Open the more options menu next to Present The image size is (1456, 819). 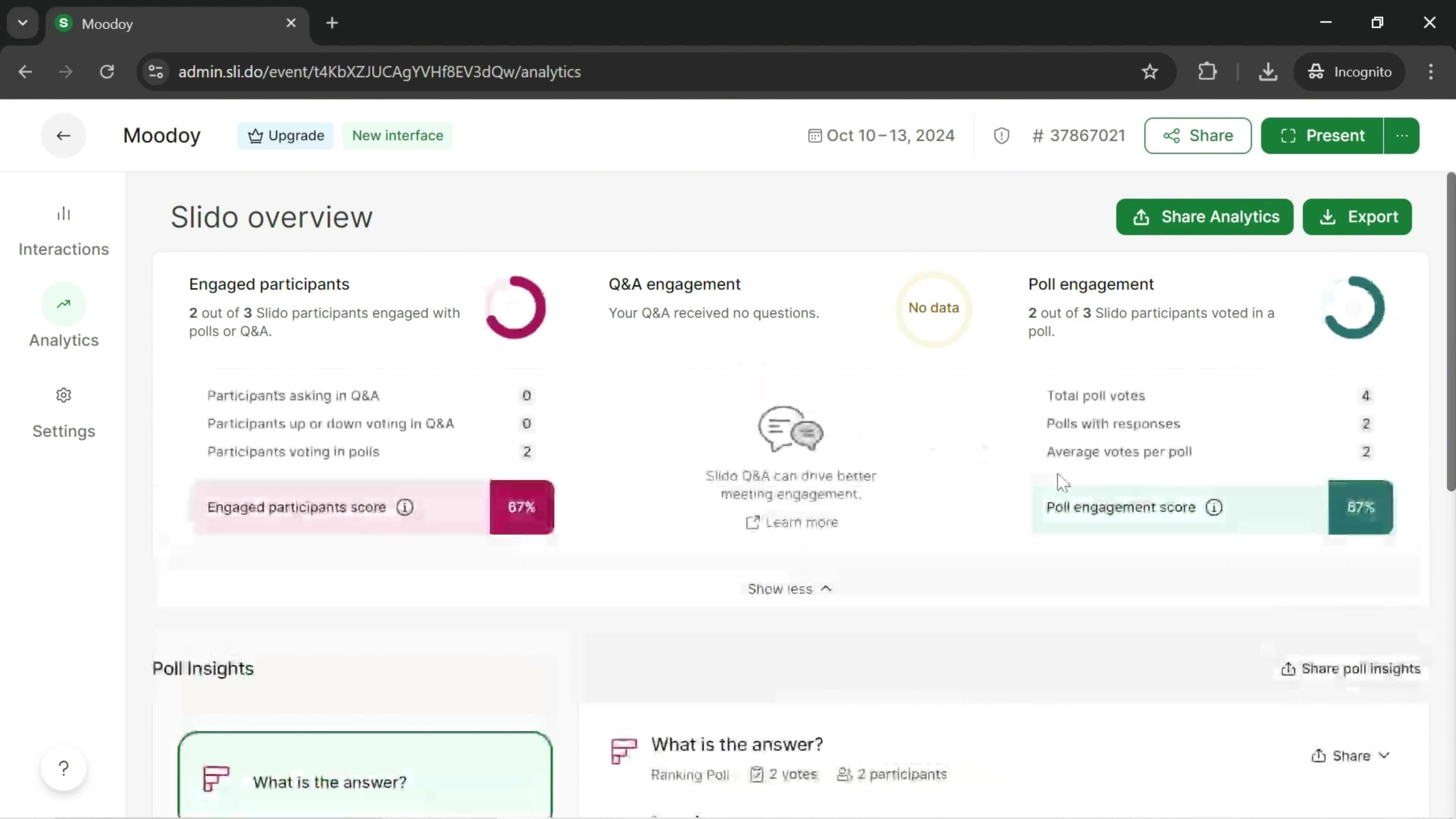(x=1402, y=136)
